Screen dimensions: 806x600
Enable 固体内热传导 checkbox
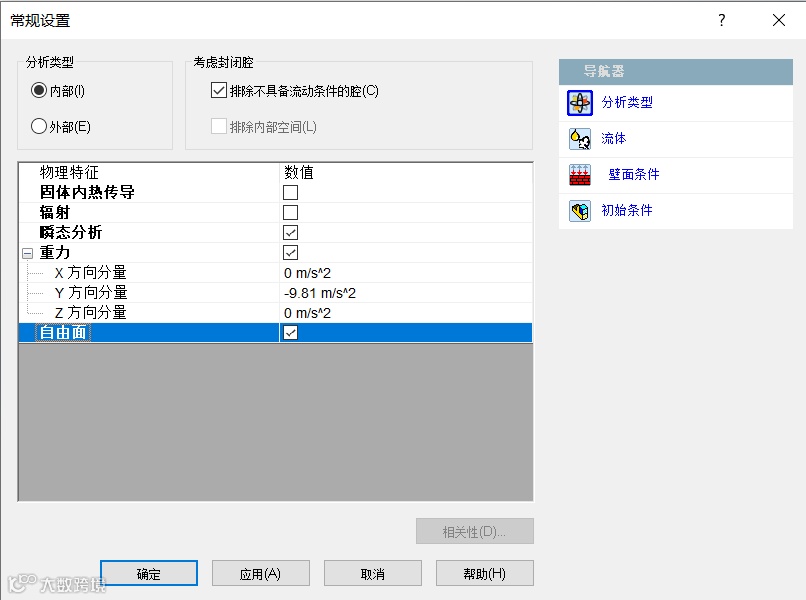pos(290,192)
